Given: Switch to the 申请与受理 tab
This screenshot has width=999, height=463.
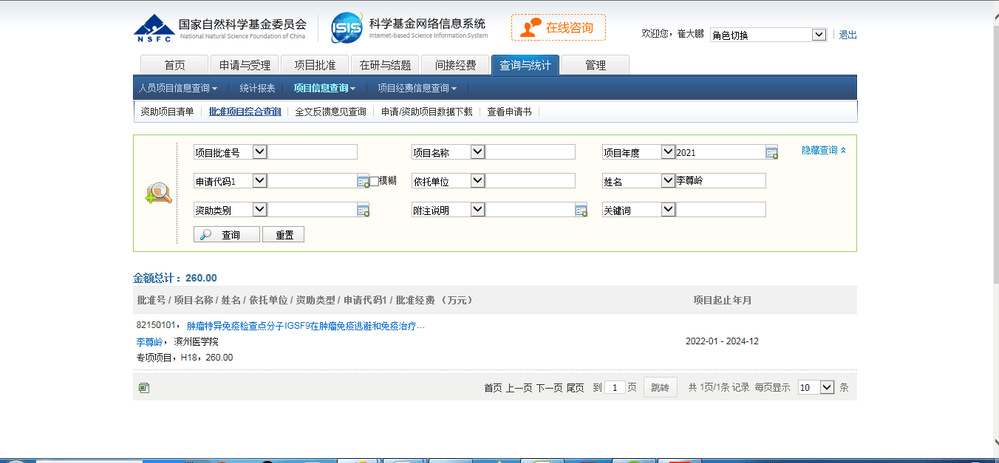Looking at the screenshot, I should click(x=245, y=65).
